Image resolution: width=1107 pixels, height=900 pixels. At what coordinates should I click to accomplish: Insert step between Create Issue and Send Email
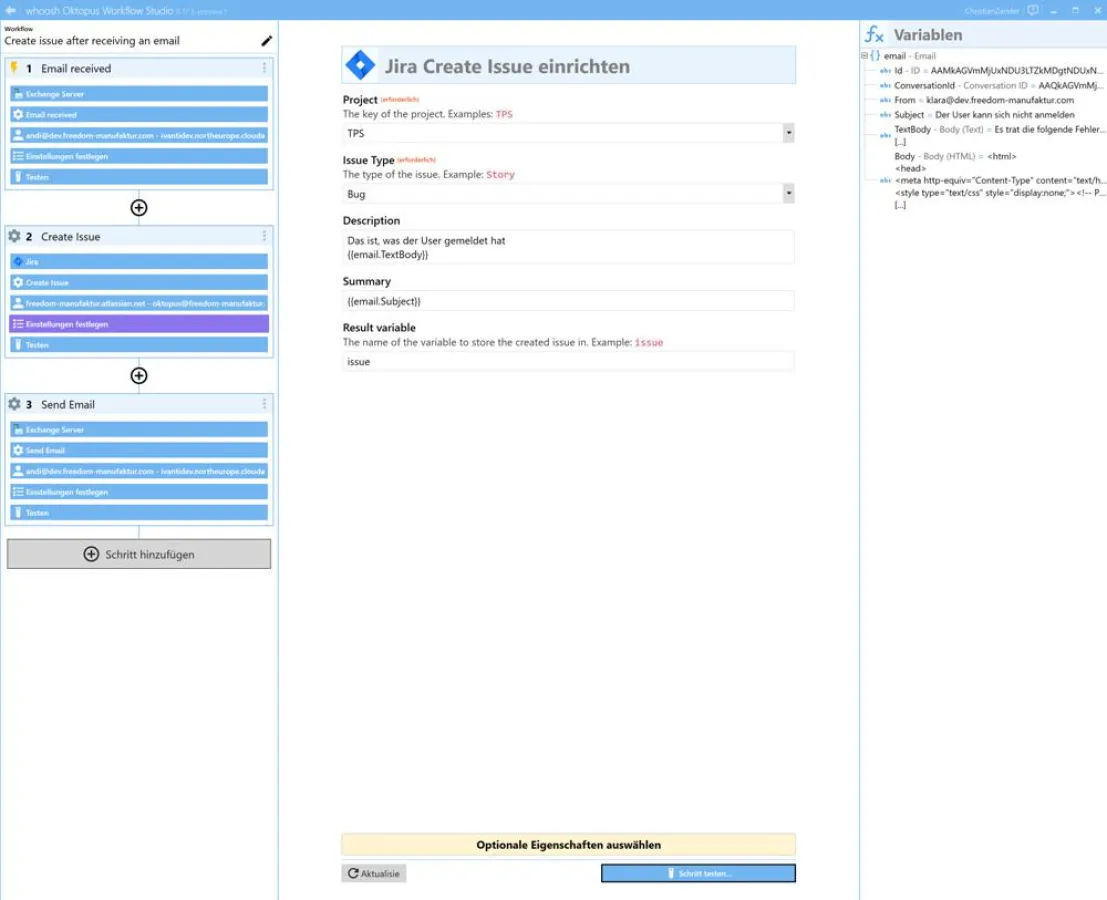tap(139, 376)
